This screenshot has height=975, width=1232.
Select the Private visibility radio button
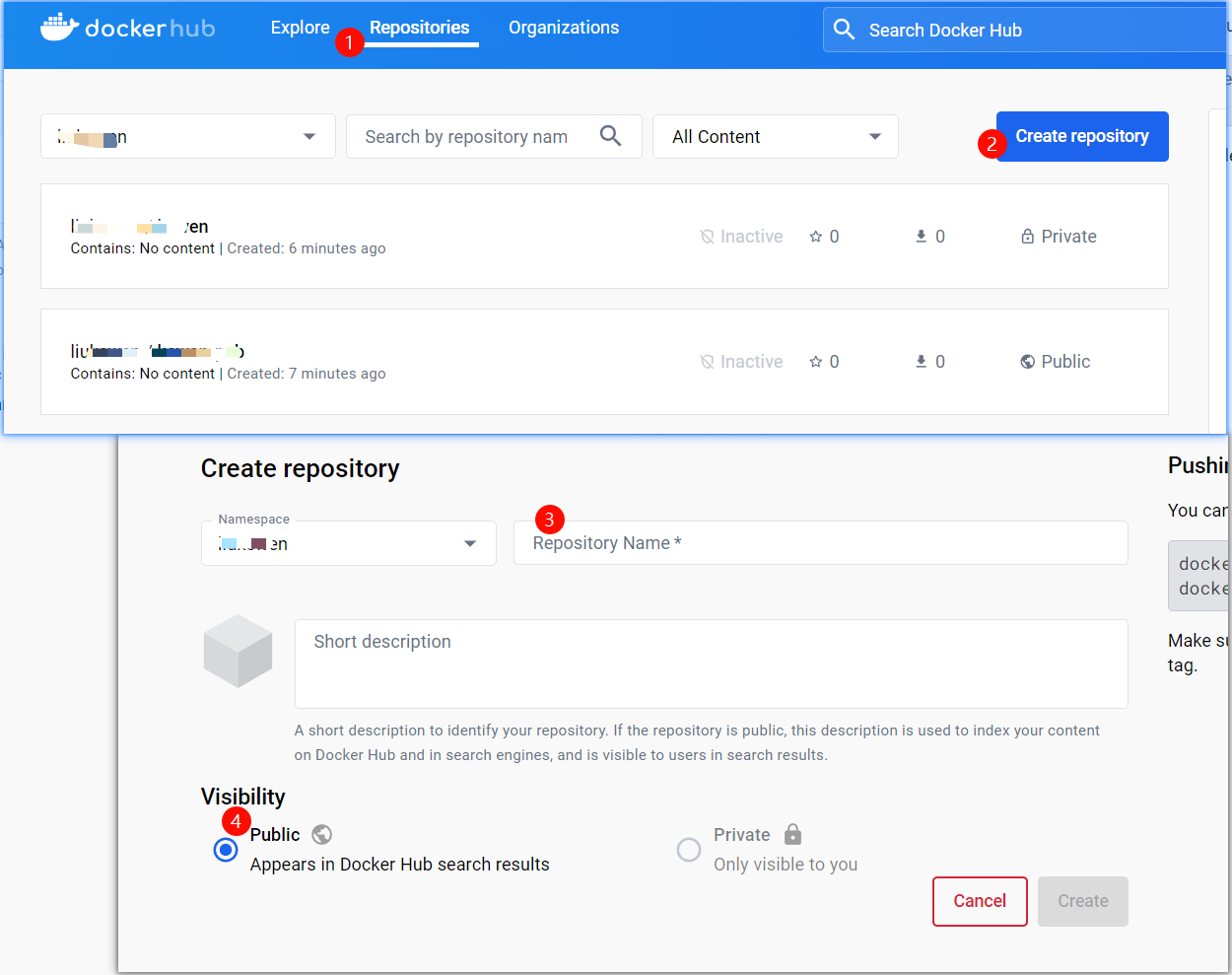(x=689, y=850)
